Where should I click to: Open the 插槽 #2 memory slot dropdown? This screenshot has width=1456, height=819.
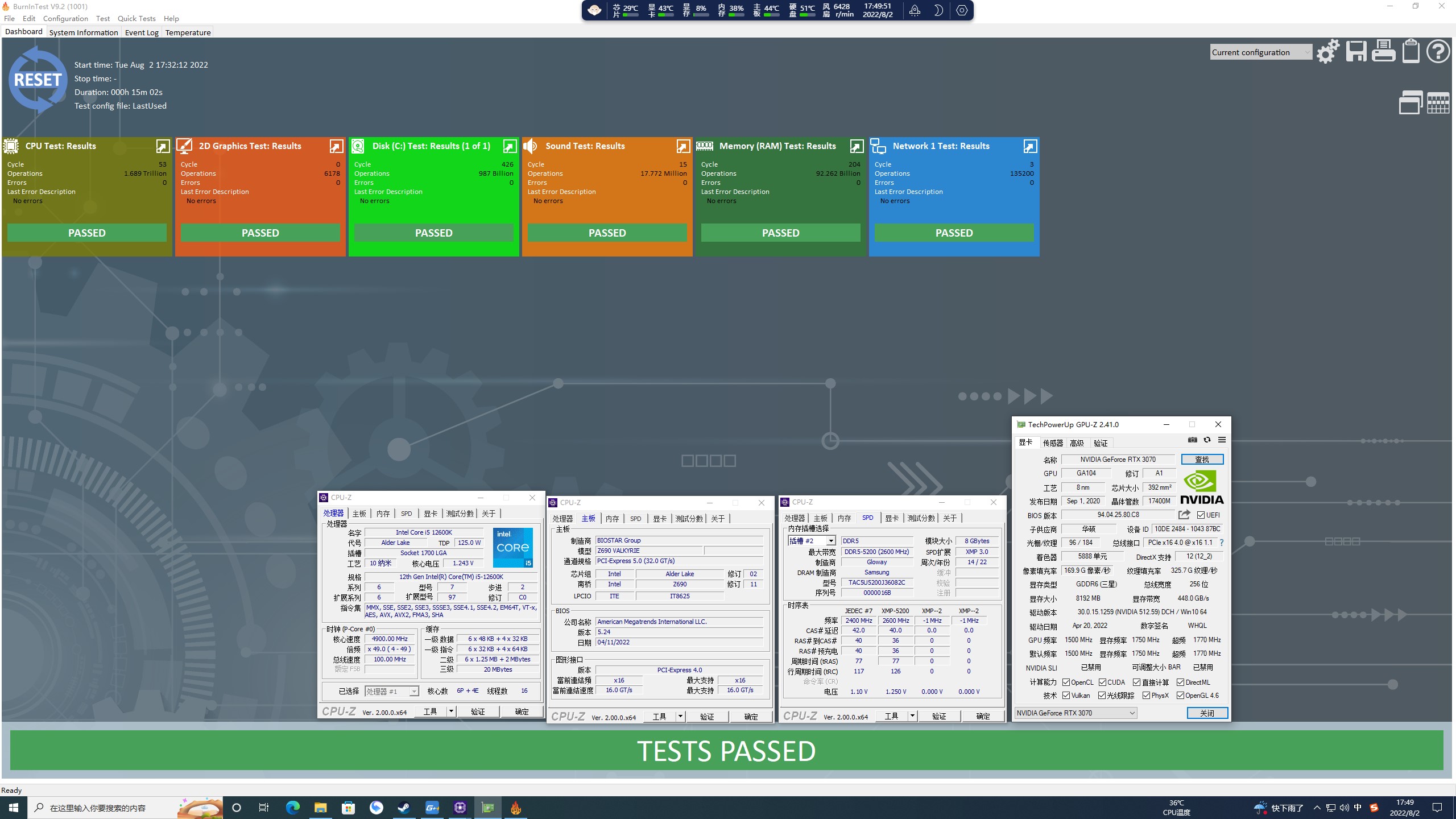click(x=812, y=541)
